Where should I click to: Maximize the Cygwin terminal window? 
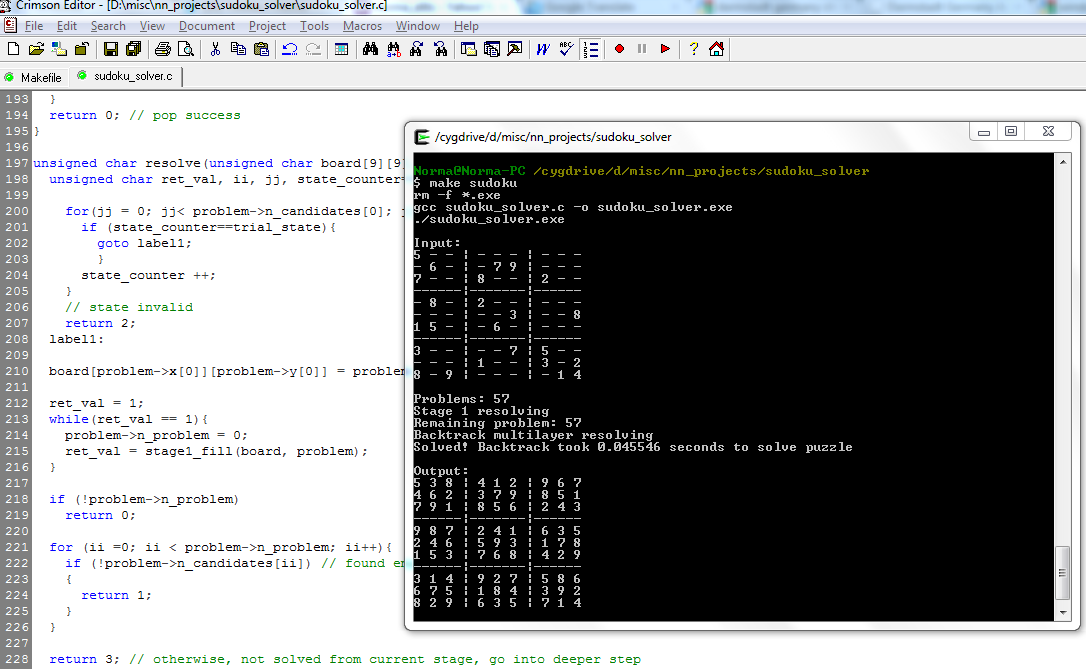pyautogui.click(x=1011, y=132)
